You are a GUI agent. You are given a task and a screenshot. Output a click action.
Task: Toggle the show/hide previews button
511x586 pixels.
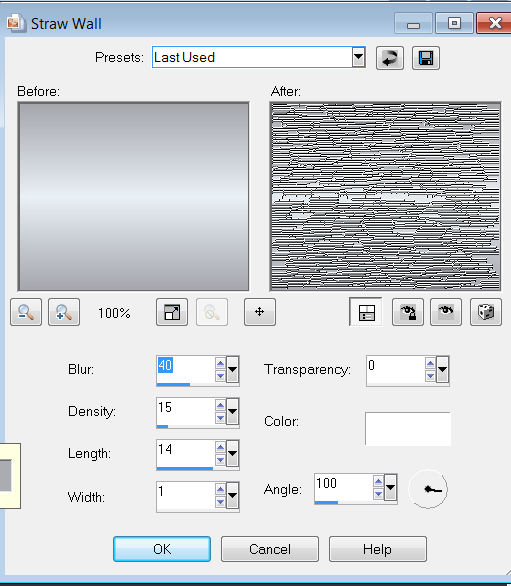(366, 312)
